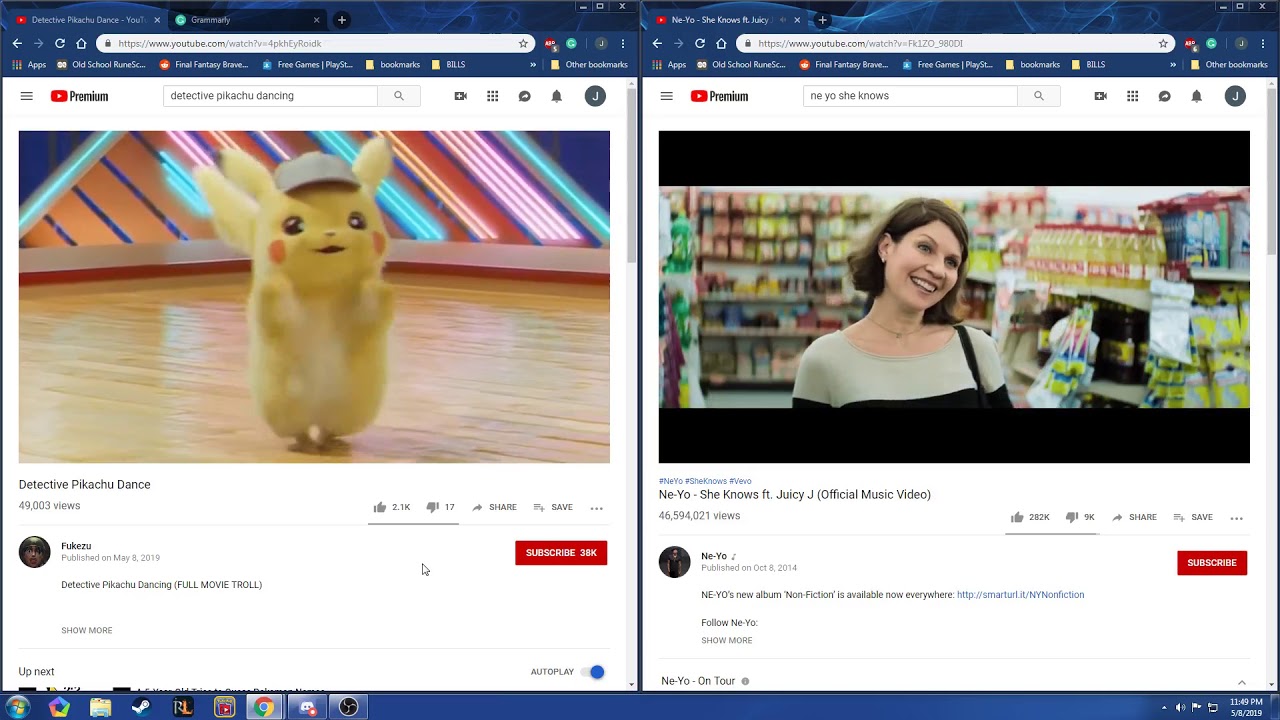Open messages icon in right YouTube window
The image size is (1280, 720).
[1165, 96]
